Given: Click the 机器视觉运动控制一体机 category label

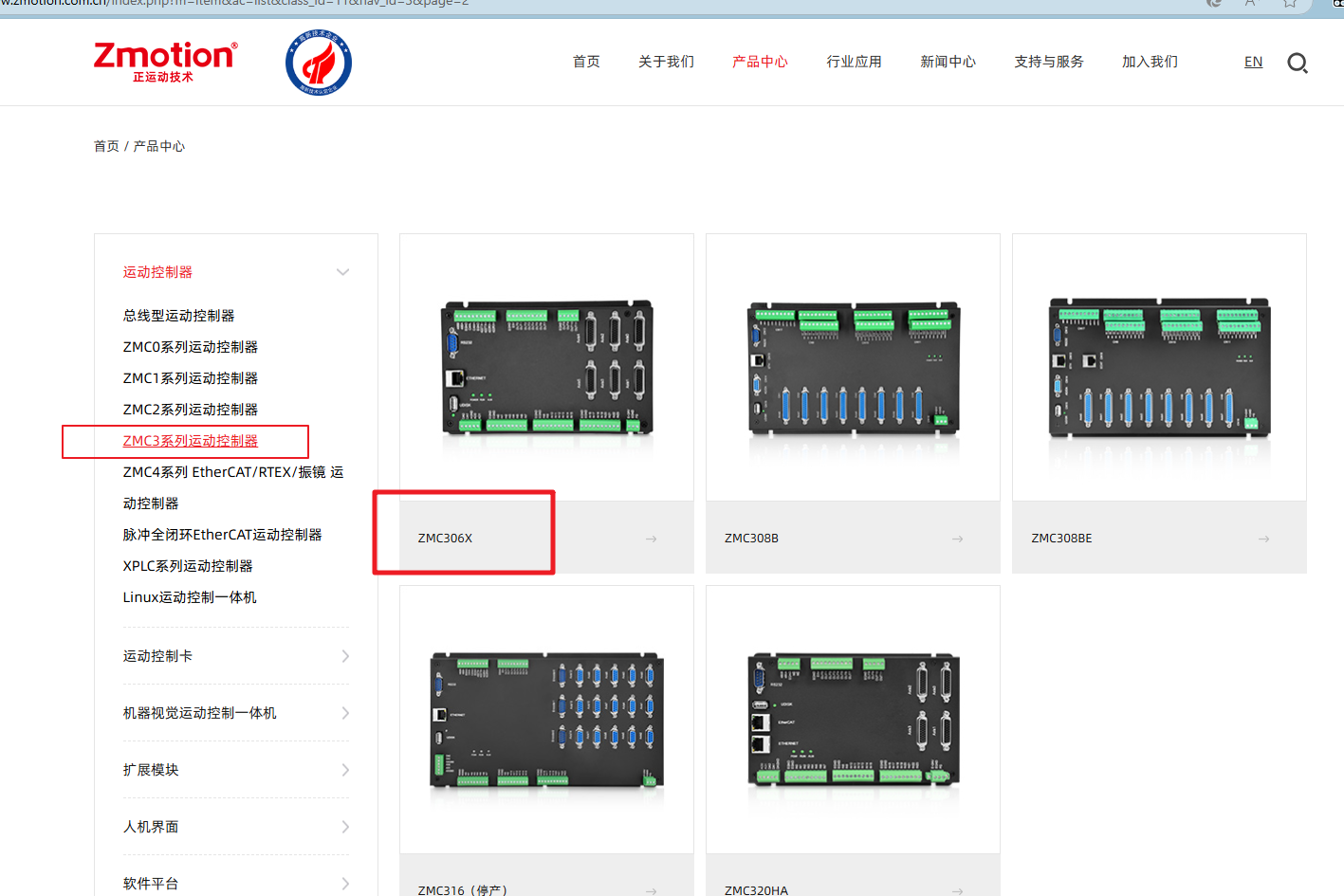Looking at the screenshot, I should 199,713.
